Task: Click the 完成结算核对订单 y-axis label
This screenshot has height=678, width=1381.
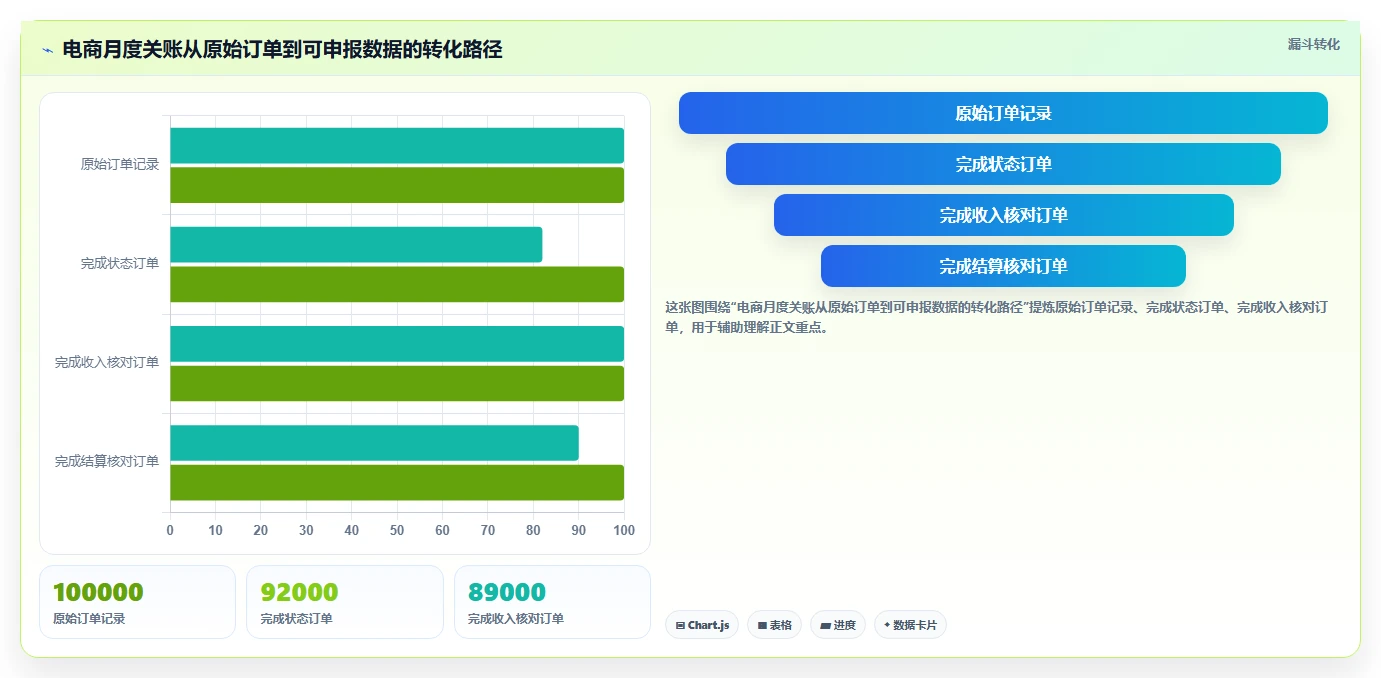Action: pos(107,461)
